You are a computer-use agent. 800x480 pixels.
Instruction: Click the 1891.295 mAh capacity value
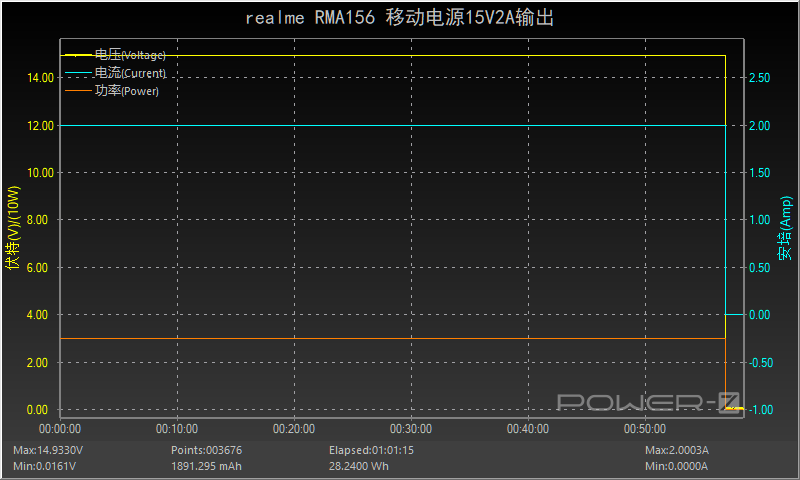pyautogui.click(x=207, y=466)
